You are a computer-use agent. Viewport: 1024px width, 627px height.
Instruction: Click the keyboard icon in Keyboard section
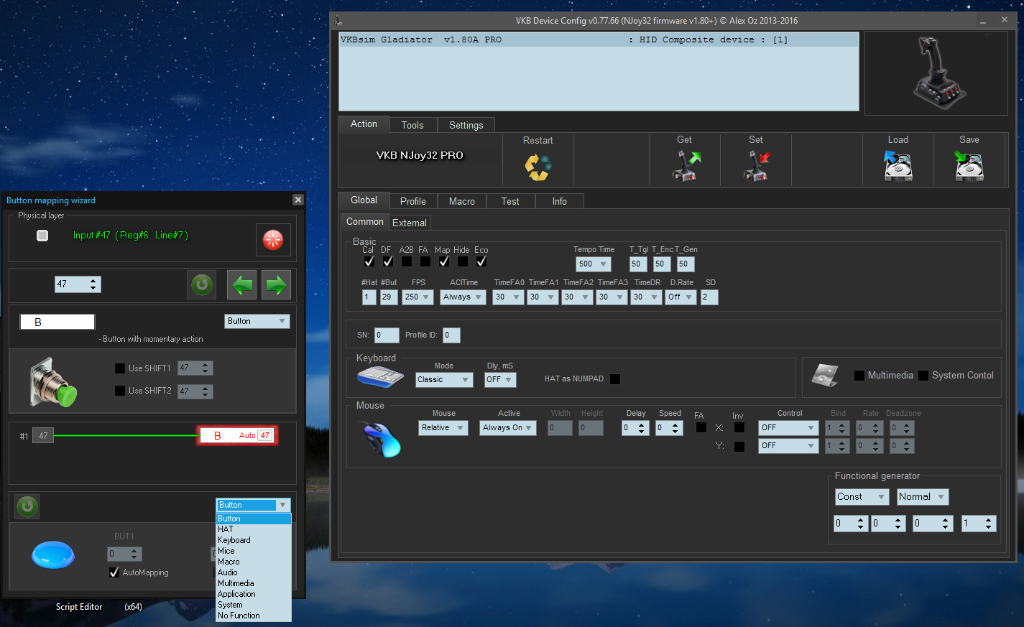[x=380, y=377]
